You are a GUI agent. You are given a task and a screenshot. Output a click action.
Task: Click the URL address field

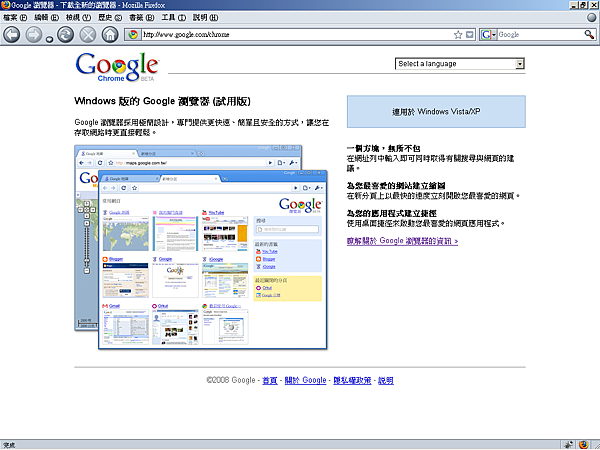tap(297, 35)
